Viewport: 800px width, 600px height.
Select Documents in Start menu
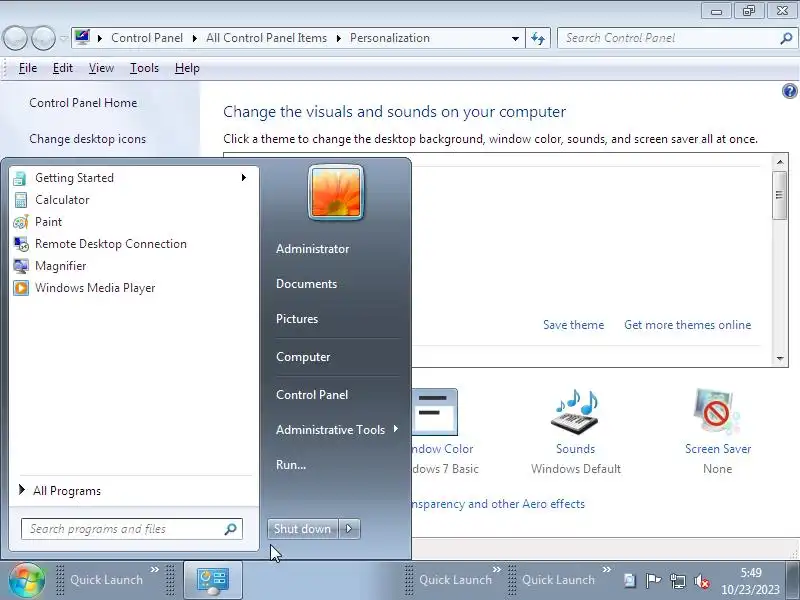(307, 284)
